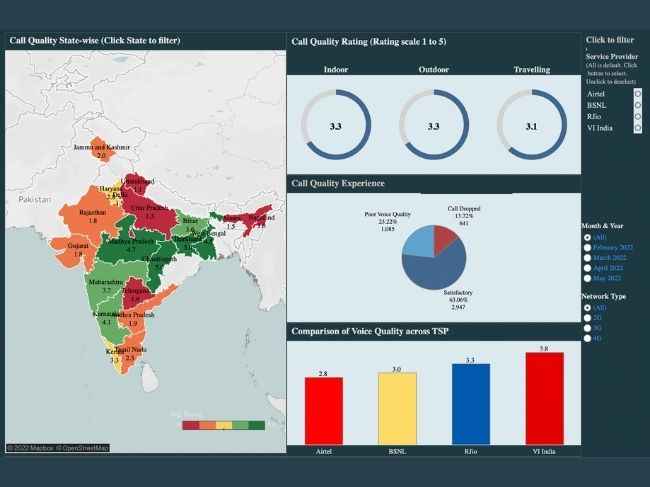This screenshot has height=487, width=650.
Task: Click the 'Network Type' filter heading
Action: [604, 296]
